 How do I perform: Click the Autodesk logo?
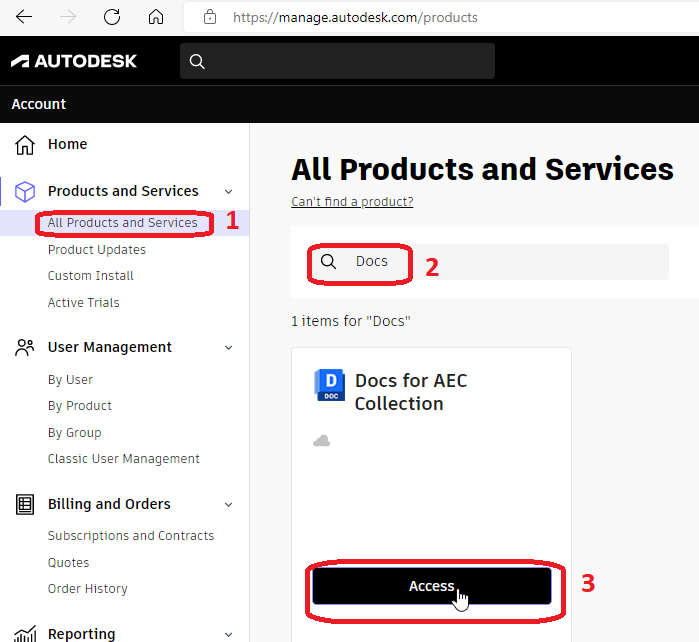click(x=74, y=61)
